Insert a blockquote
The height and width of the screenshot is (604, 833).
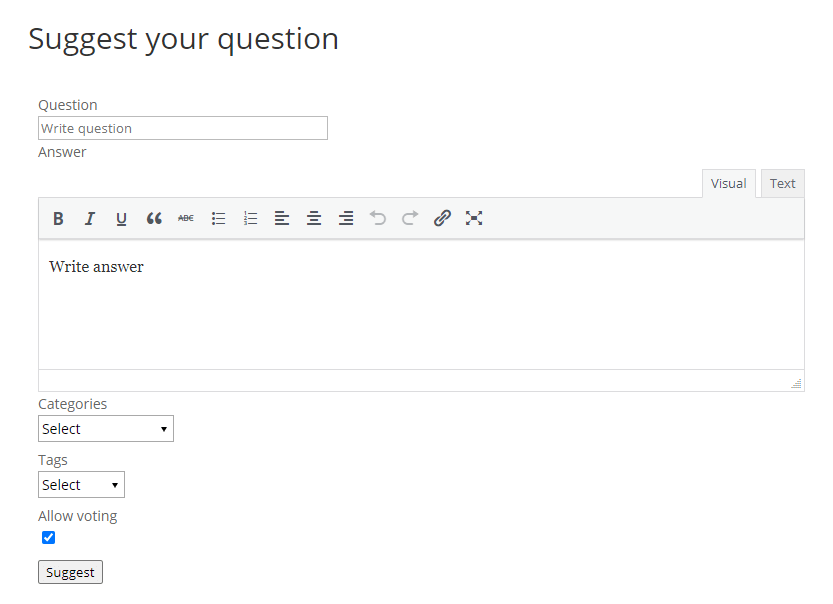pos(154,218)
